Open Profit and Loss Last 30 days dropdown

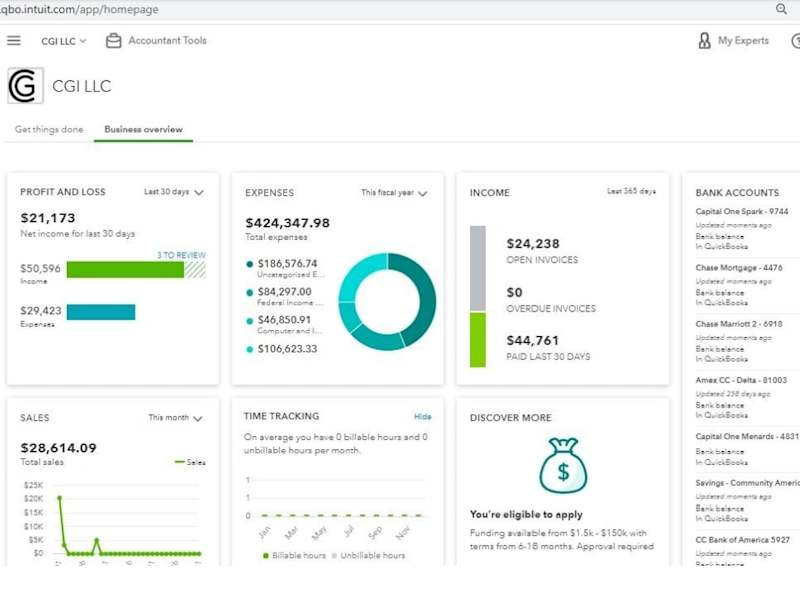point(174,192)
